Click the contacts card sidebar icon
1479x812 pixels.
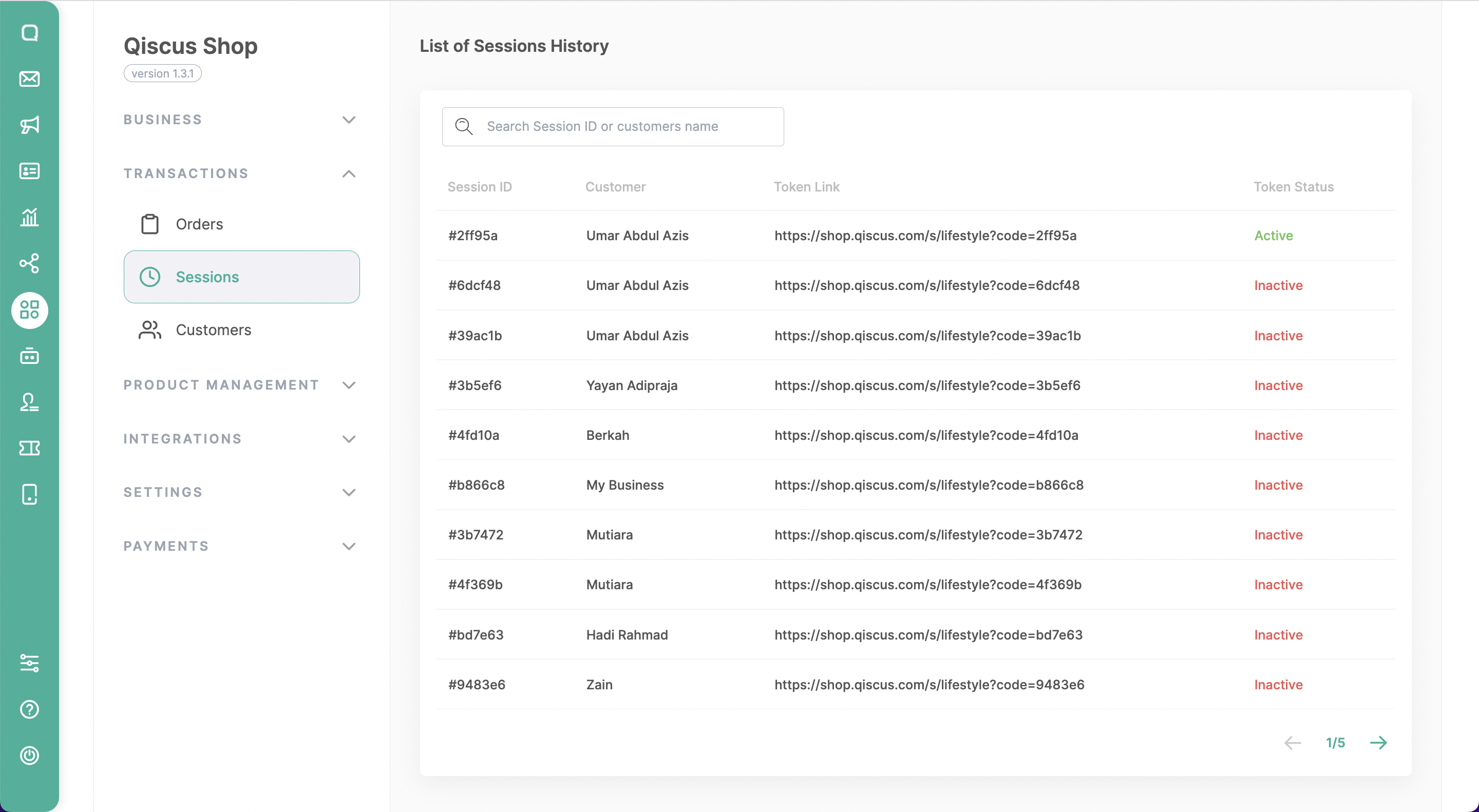(x=29, y=171)
